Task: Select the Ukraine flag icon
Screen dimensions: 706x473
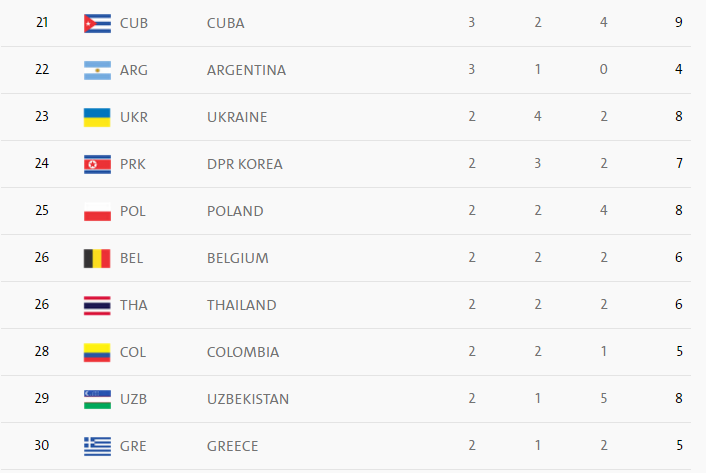Action: pyautogui.click(x=96, y=117)
